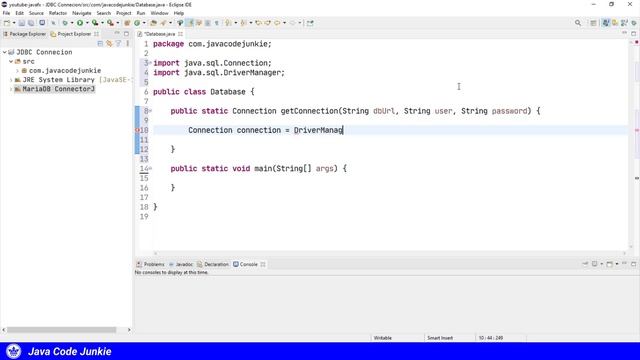Maximize the editor area
Image resolution: width=640 pixels, height=360 pixels.
(x=633, y=34)
